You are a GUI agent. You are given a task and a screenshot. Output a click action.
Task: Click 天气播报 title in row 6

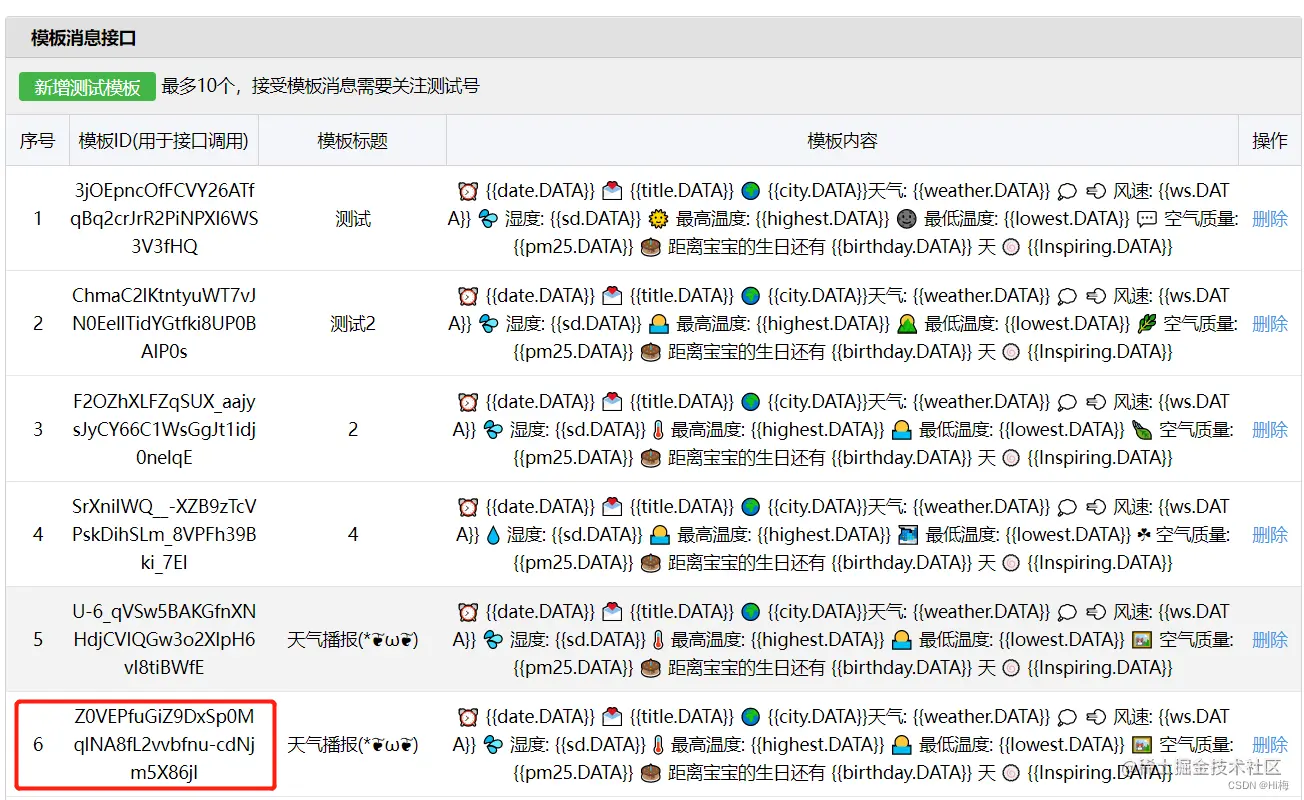[353, 745]
